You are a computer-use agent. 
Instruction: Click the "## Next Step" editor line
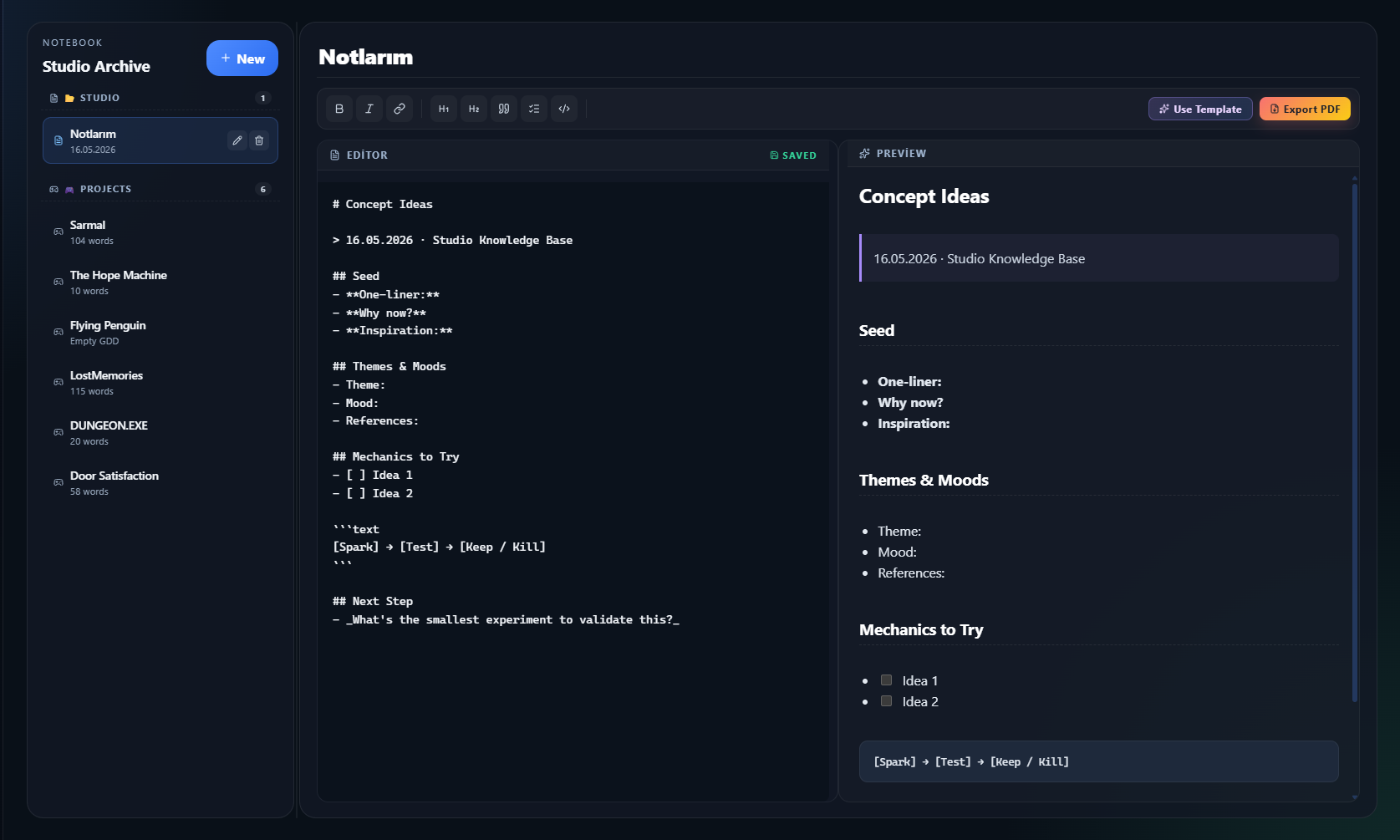pyautogui.click(x=373, y=601)
